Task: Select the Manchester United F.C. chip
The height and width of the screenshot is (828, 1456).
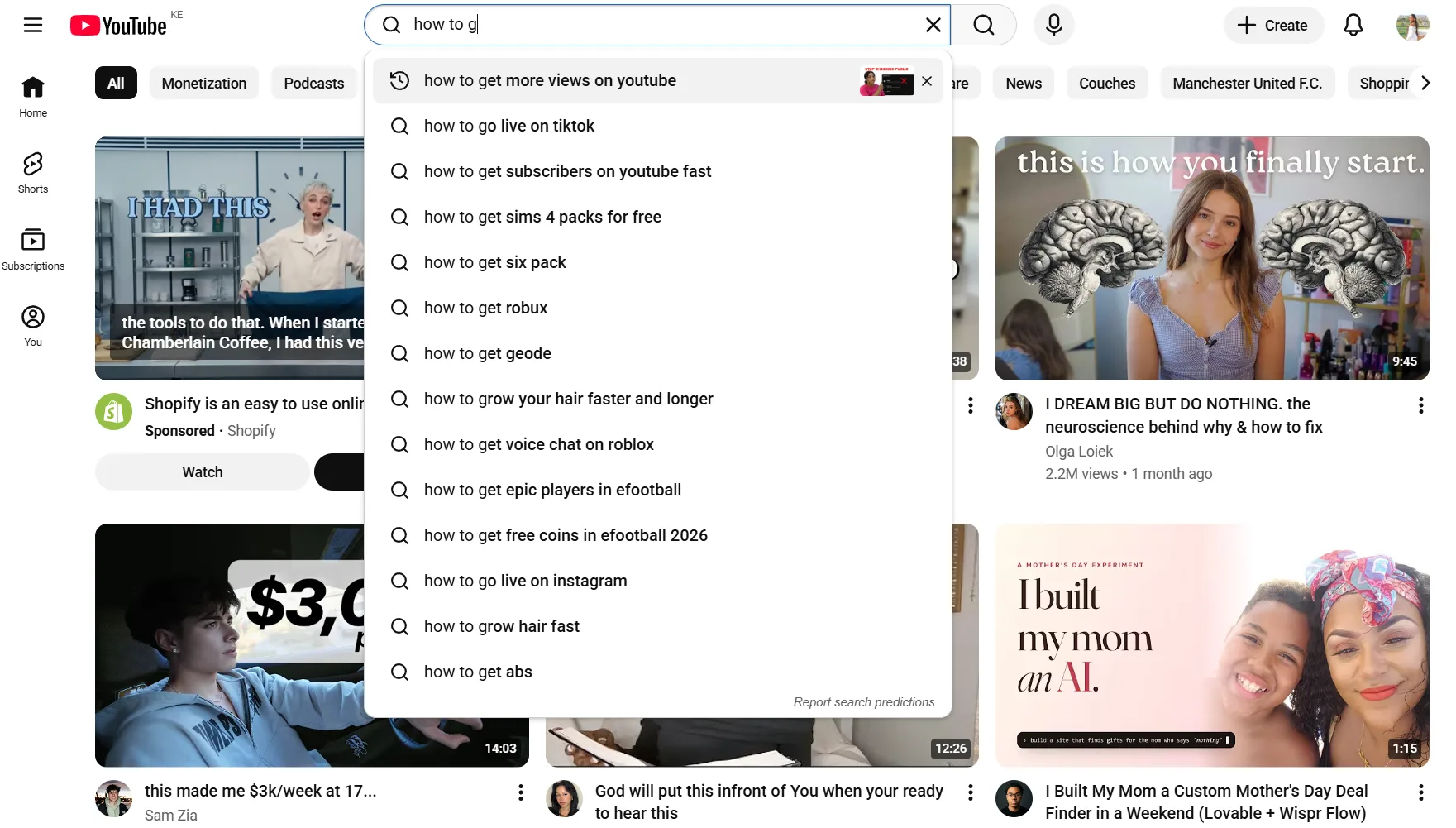Action: (1247, 83)
